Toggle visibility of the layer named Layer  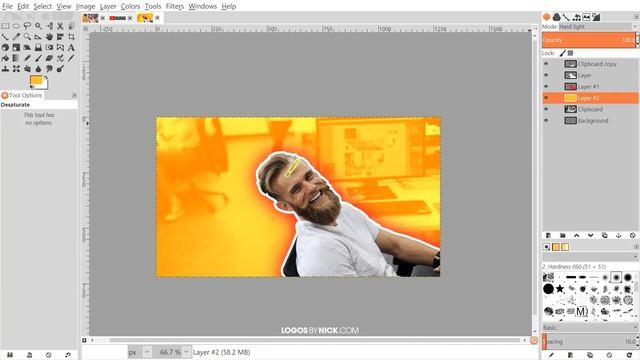546,75
